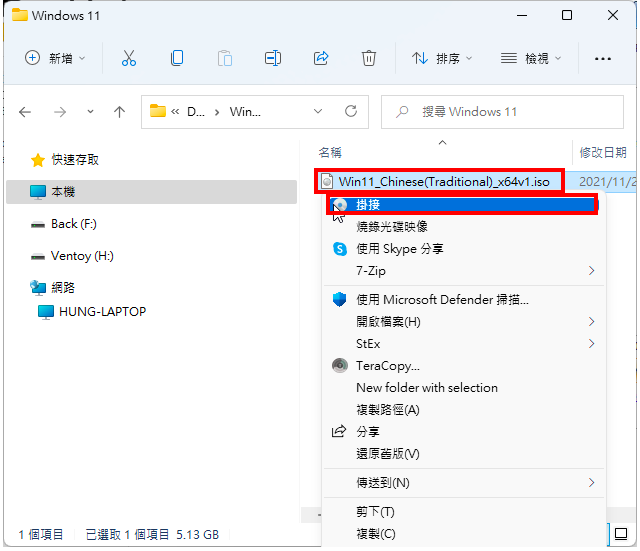640x551 pixels.
Task: Click the Paste clipboard icon
Action: coord(224,58)
